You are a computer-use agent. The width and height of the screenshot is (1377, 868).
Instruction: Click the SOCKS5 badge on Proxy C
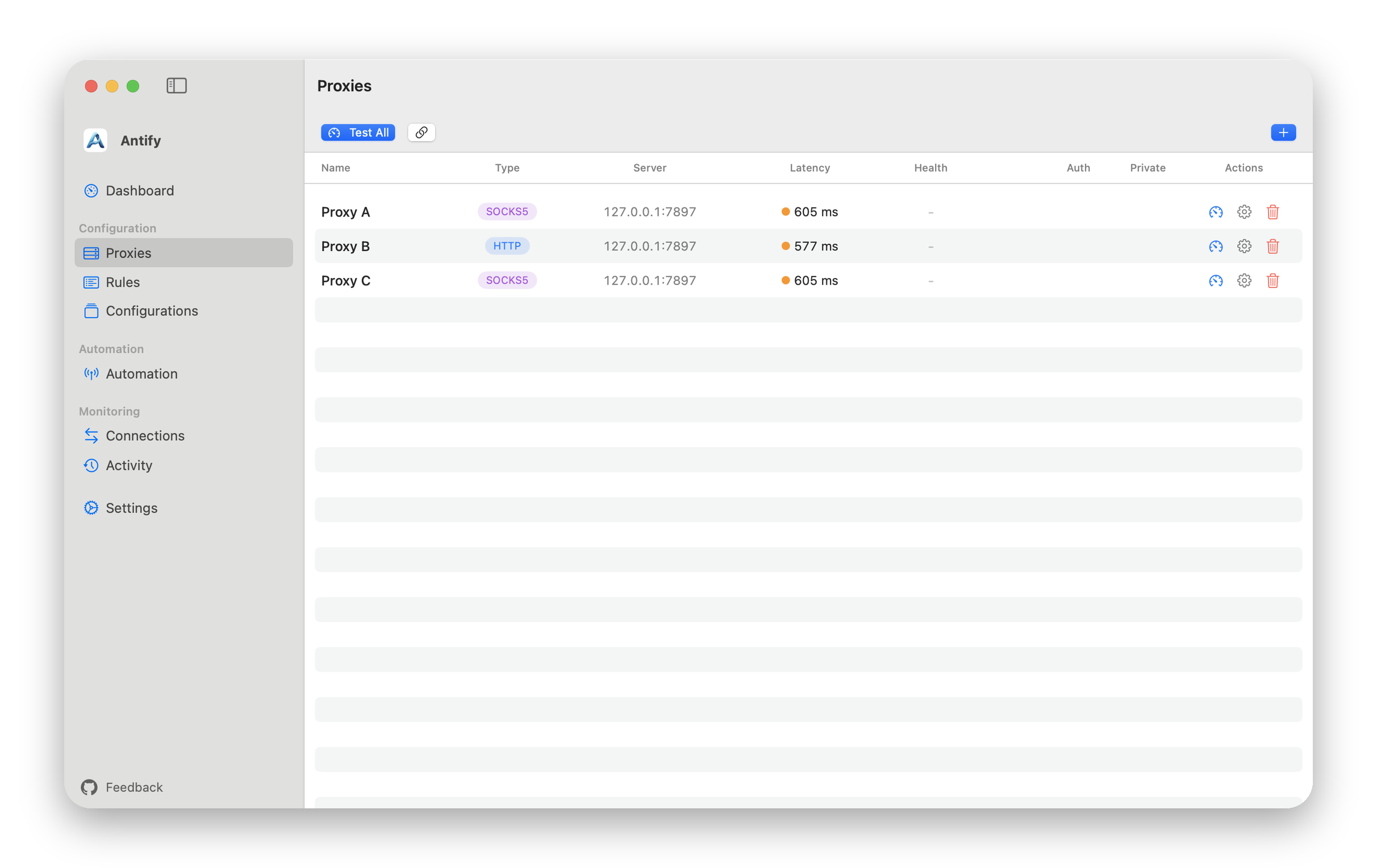507,280
